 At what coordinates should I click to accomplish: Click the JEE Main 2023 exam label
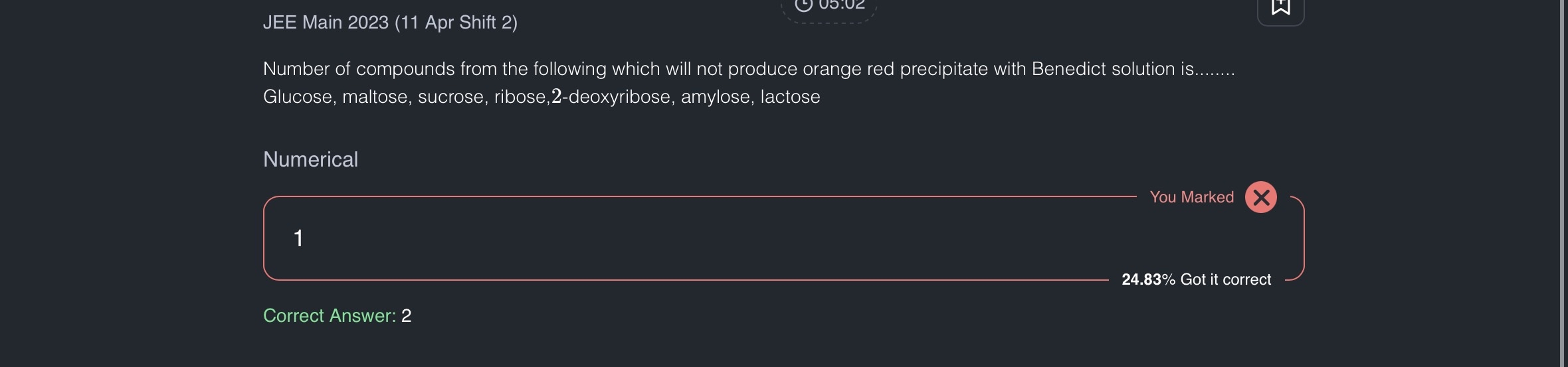coord(390,23)
